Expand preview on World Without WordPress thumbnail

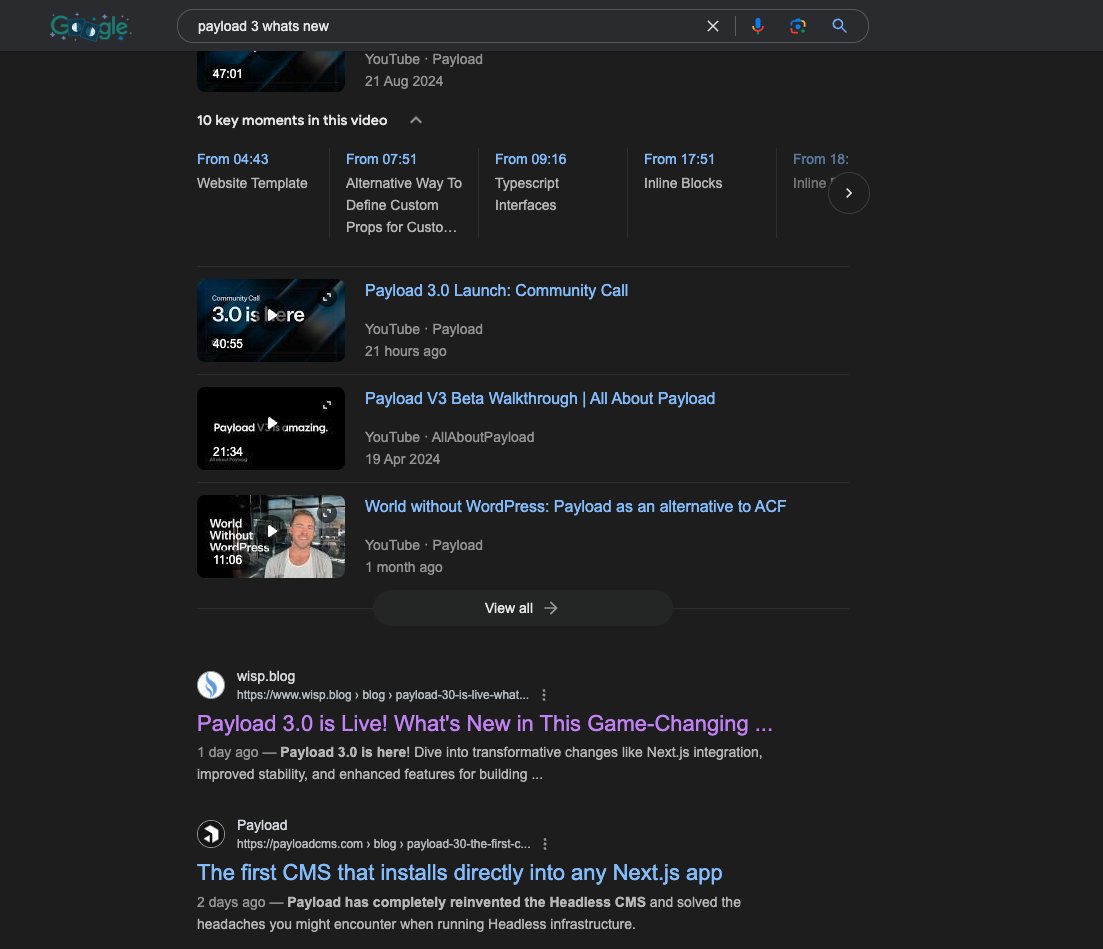coord(327,514)
